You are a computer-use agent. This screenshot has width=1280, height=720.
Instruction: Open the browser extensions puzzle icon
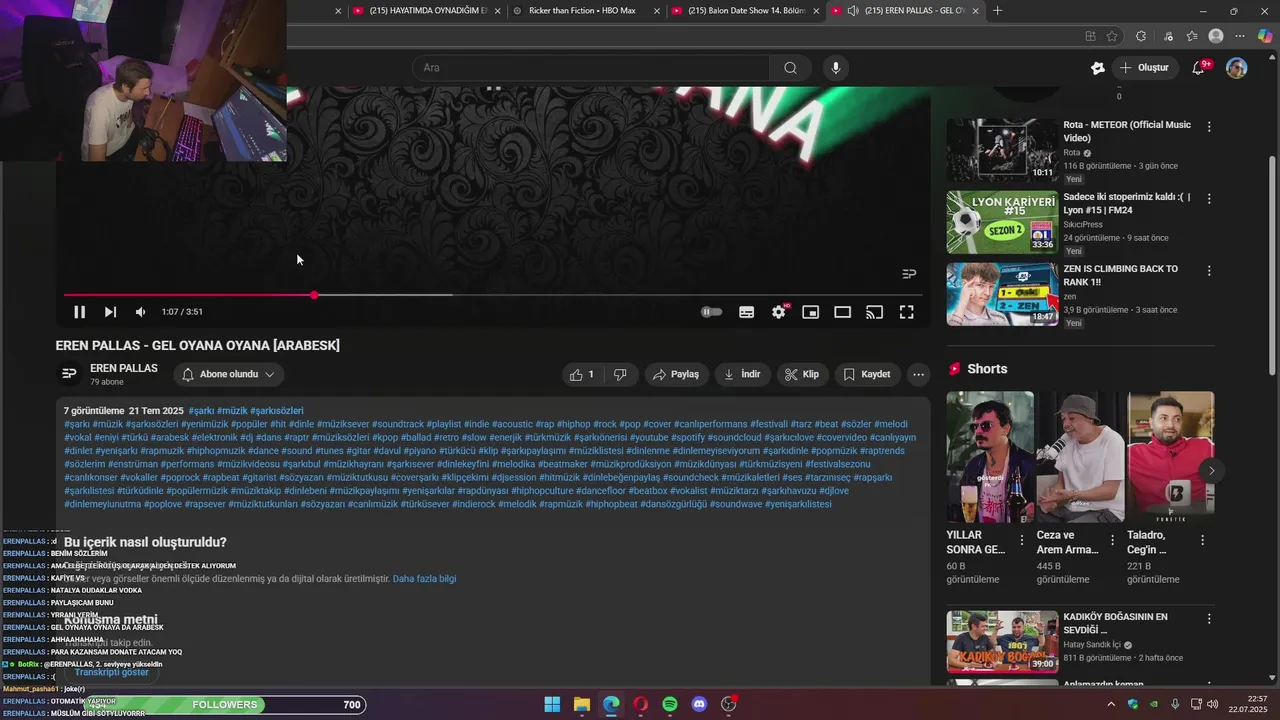pyautogui.click(x=1141, y=36)
